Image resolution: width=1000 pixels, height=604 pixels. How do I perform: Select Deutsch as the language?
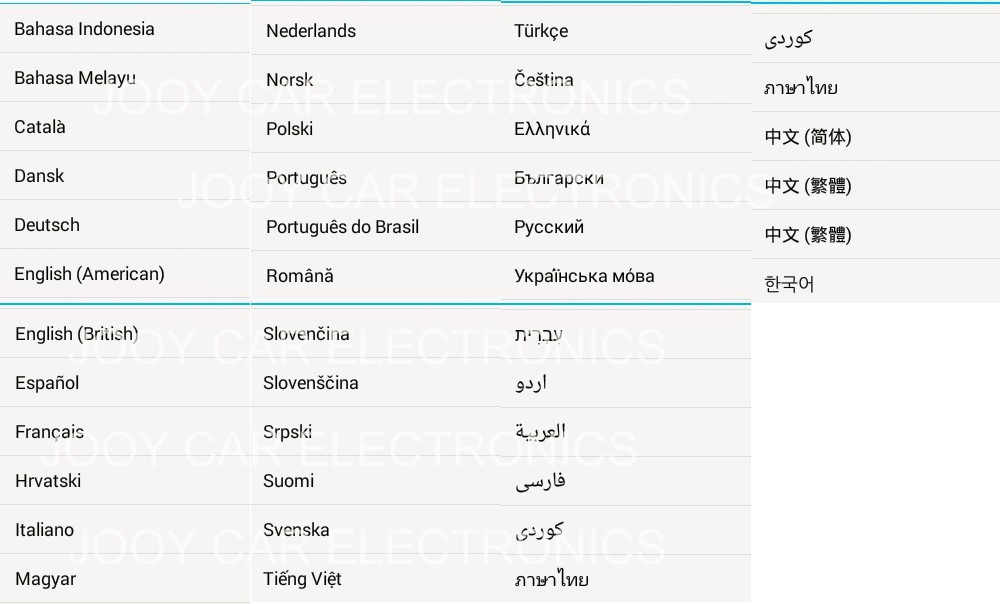47,225
